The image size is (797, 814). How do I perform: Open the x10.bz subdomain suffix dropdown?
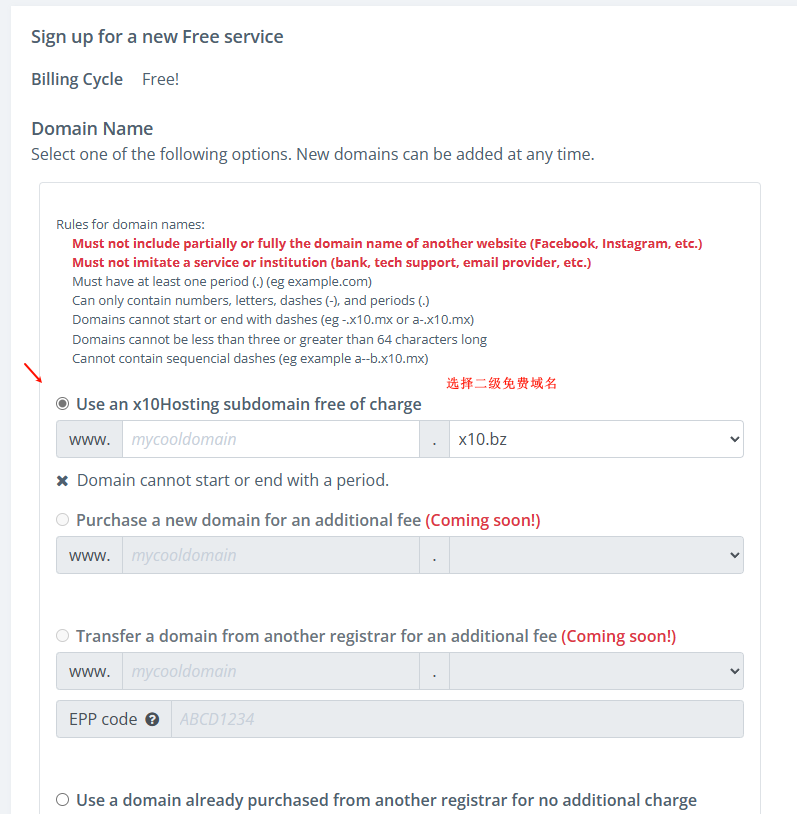pos(595,439)
